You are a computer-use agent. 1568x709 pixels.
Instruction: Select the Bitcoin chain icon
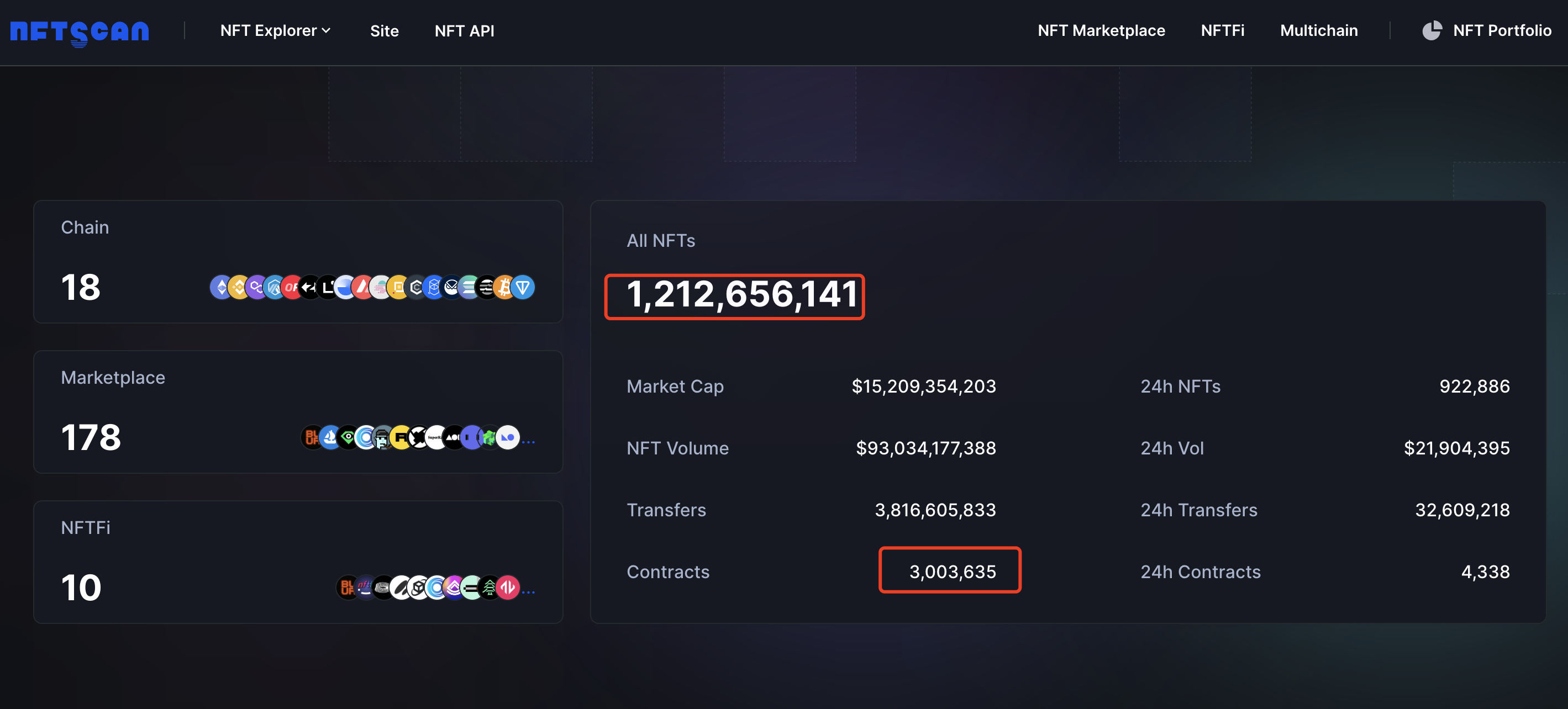[504, 287]
